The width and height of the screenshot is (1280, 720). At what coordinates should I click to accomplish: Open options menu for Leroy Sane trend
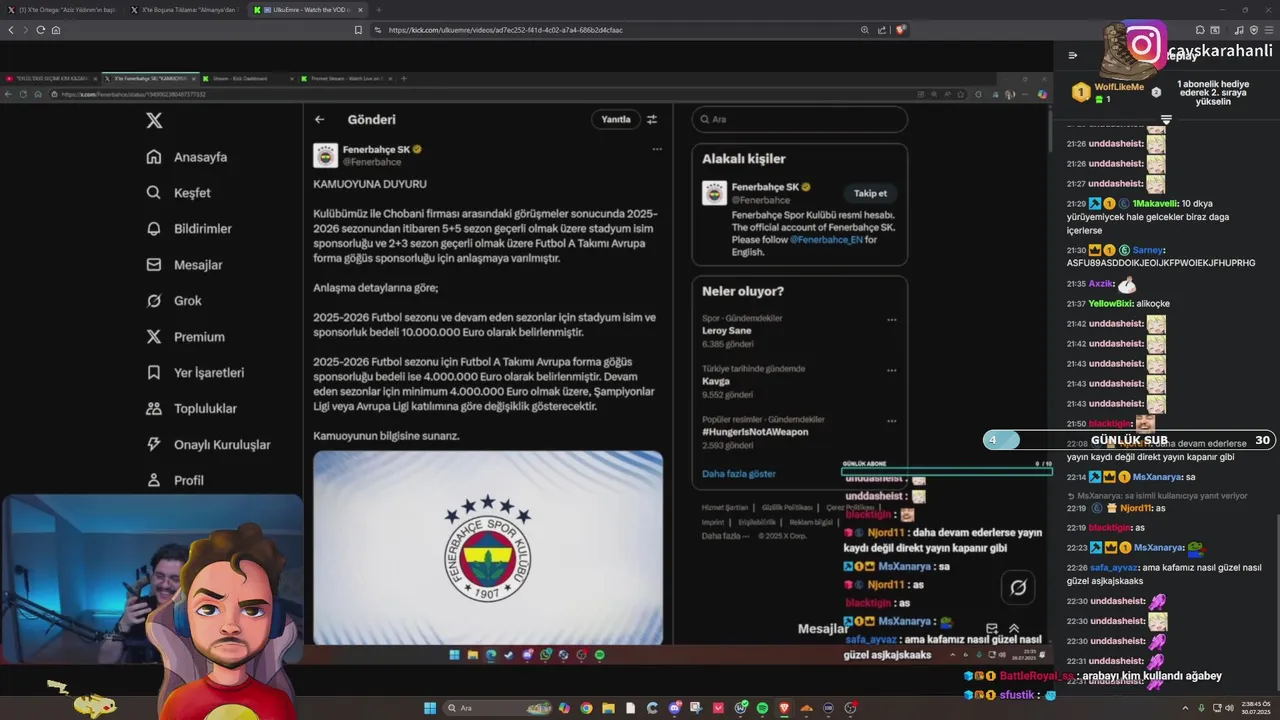891,320
